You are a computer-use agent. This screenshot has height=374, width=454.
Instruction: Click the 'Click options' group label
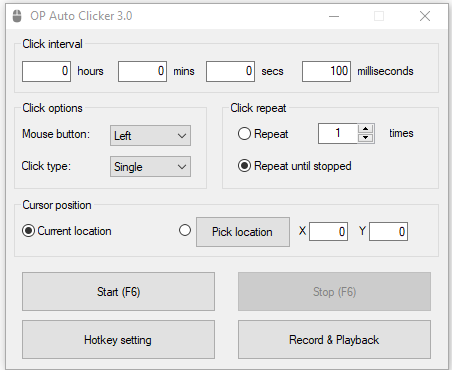pos(52,108)
